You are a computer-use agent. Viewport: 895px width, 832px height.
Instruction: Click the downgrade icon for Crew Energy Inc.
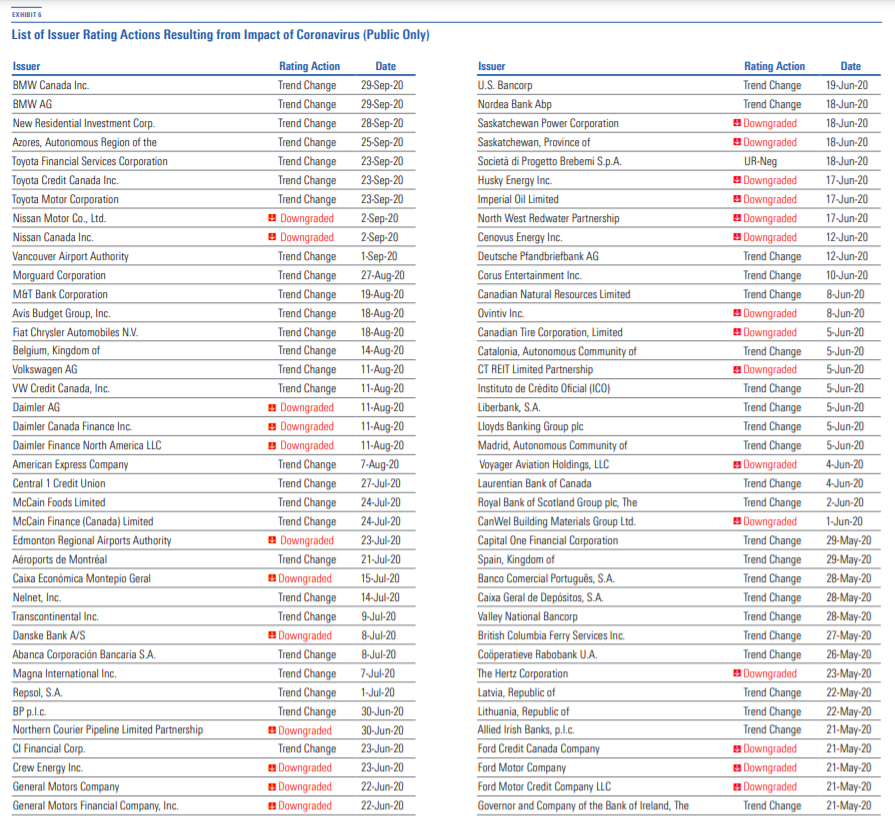point(272,768)
